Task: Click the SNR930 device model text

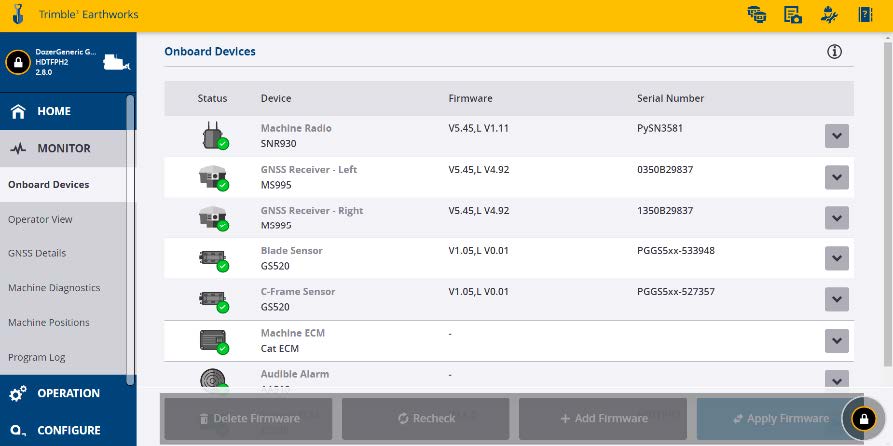Action: click(278, 144)
